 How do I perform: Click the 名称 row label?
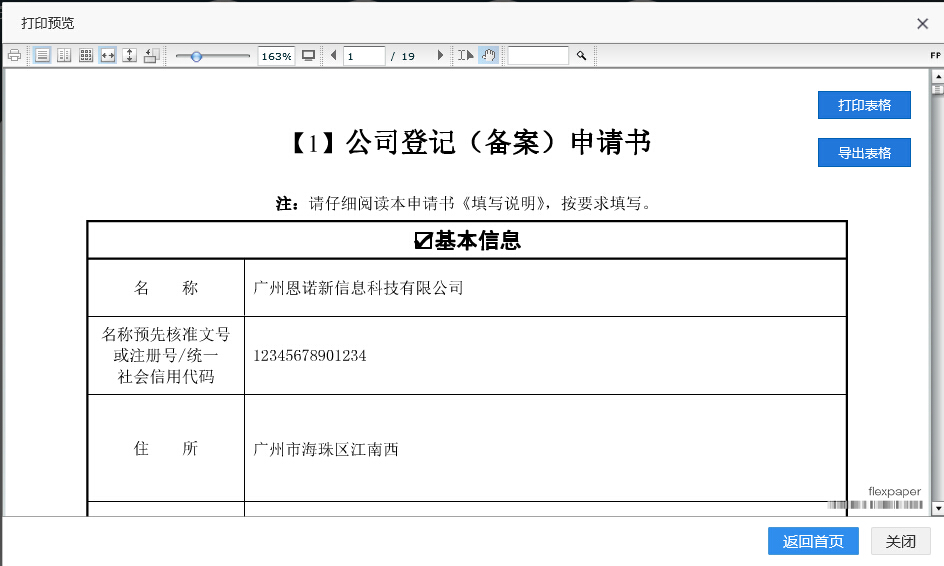click(x=166, y=288)
